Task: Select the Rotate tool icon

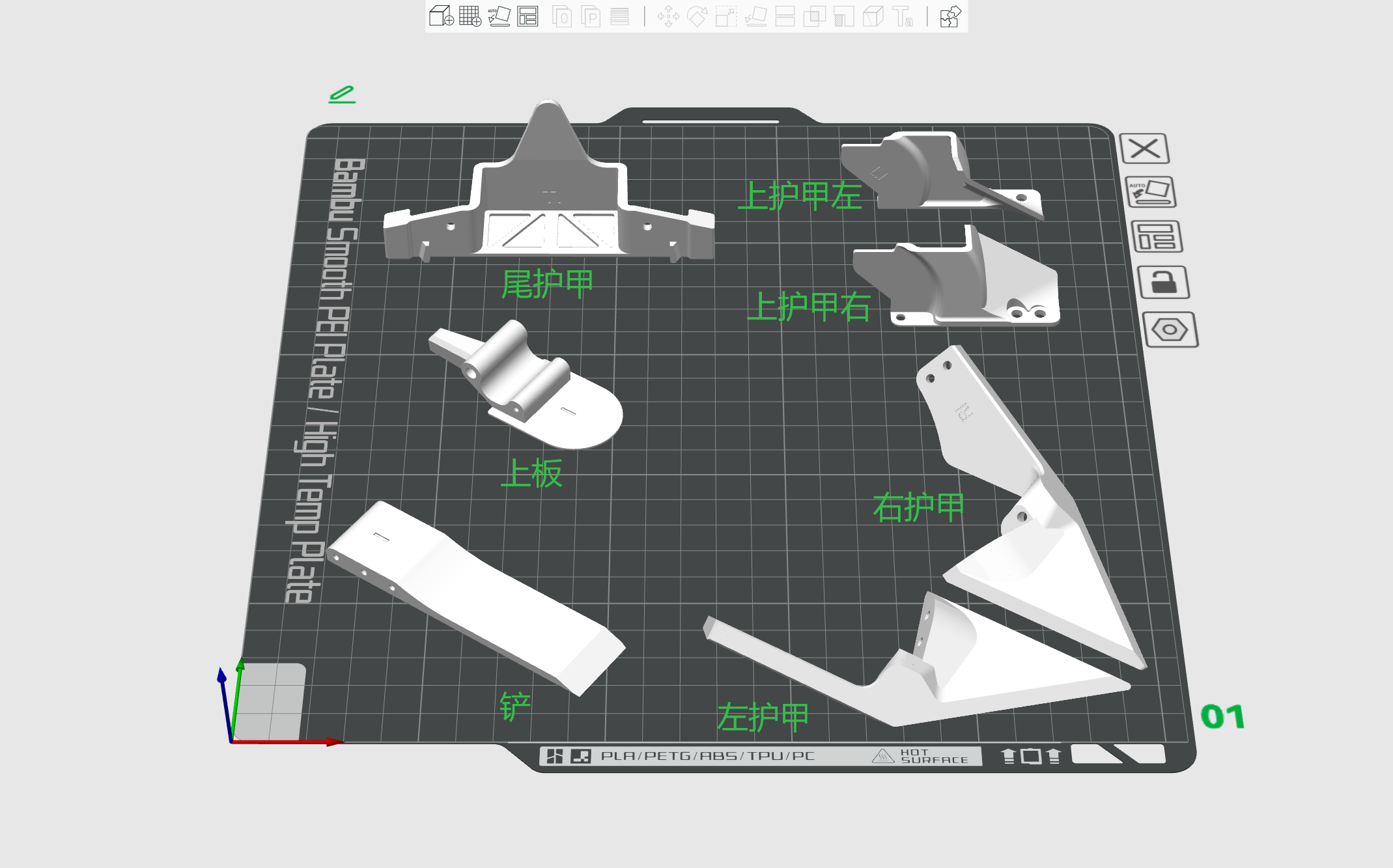Action: (x=697, y=16)
